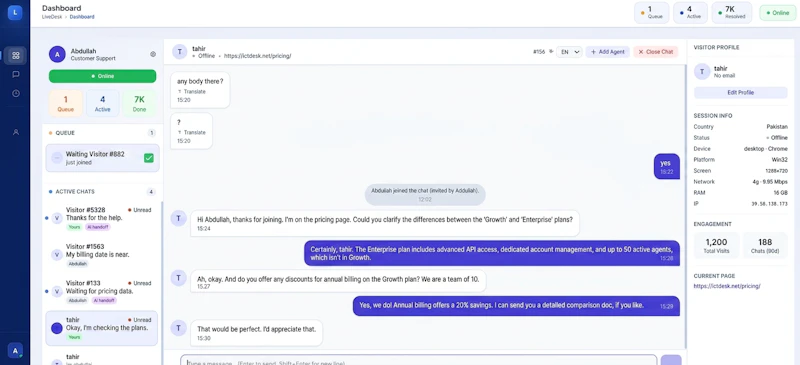800x365 pixels.
Task: Click the LiveDesk logo in the sidebar
Action: (15, 13)
